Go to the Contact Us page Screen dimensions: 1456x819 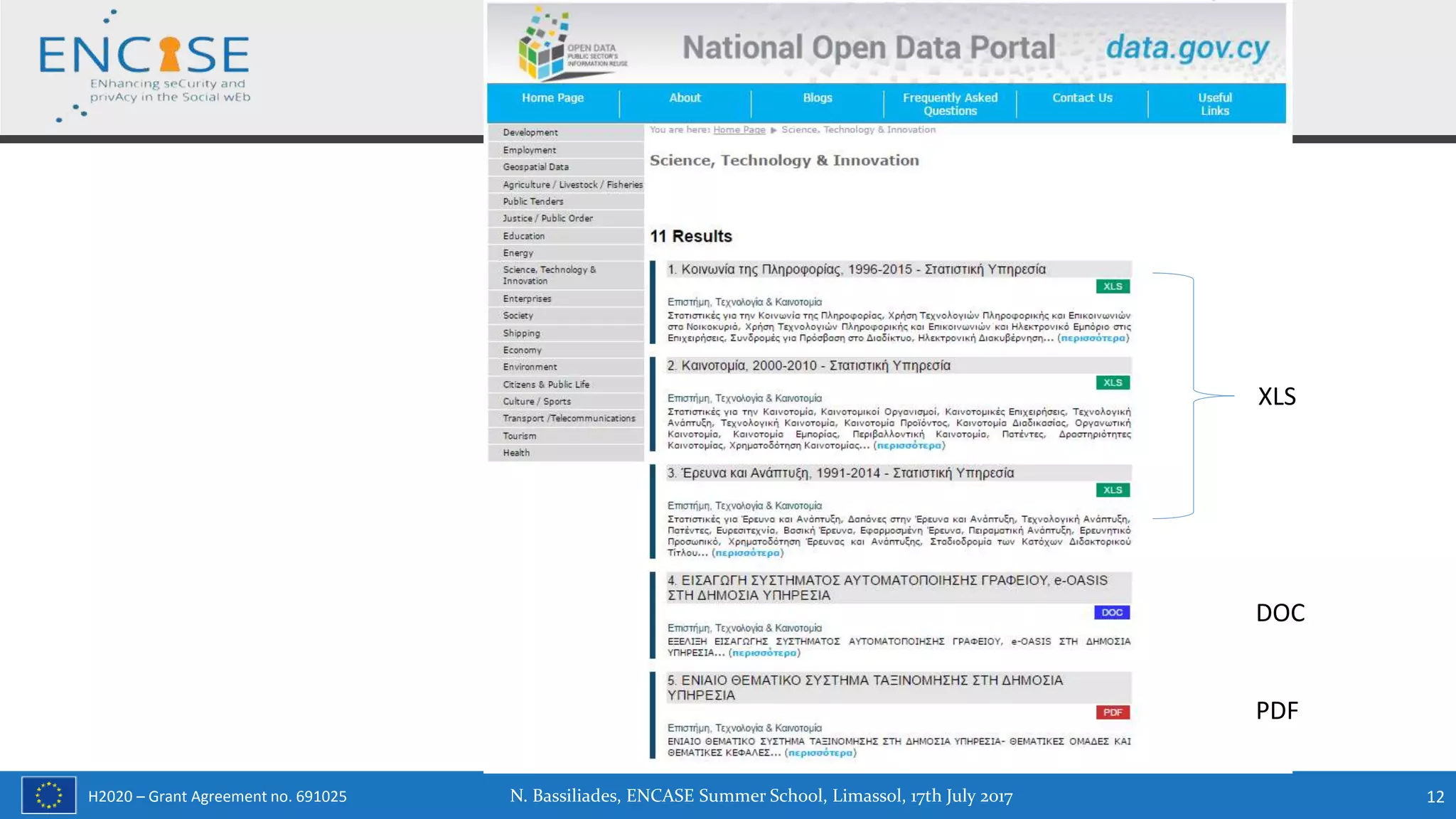[1082, 98]
